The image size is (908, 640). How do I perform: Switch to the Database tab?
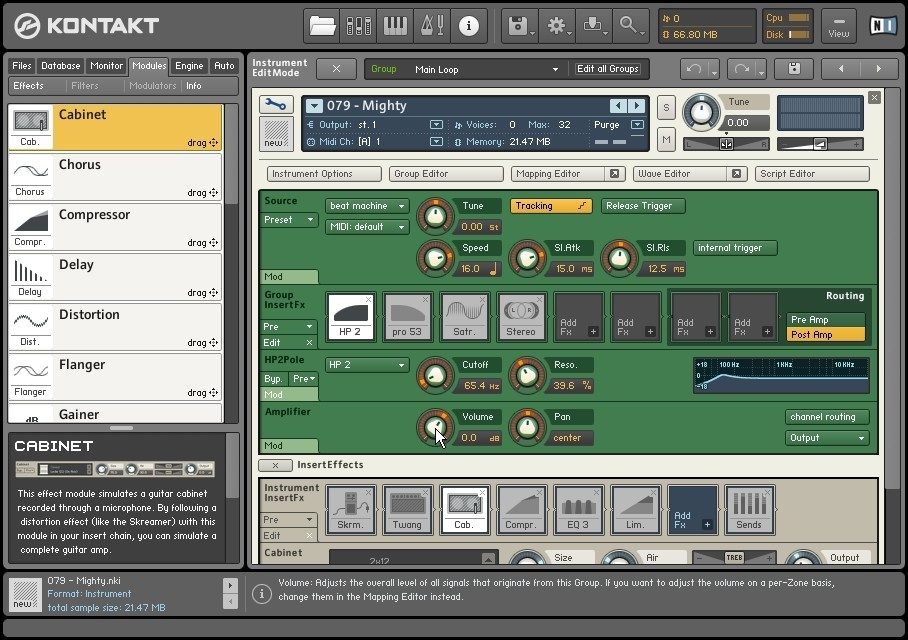pyautogui.click(x=60, y=66)
